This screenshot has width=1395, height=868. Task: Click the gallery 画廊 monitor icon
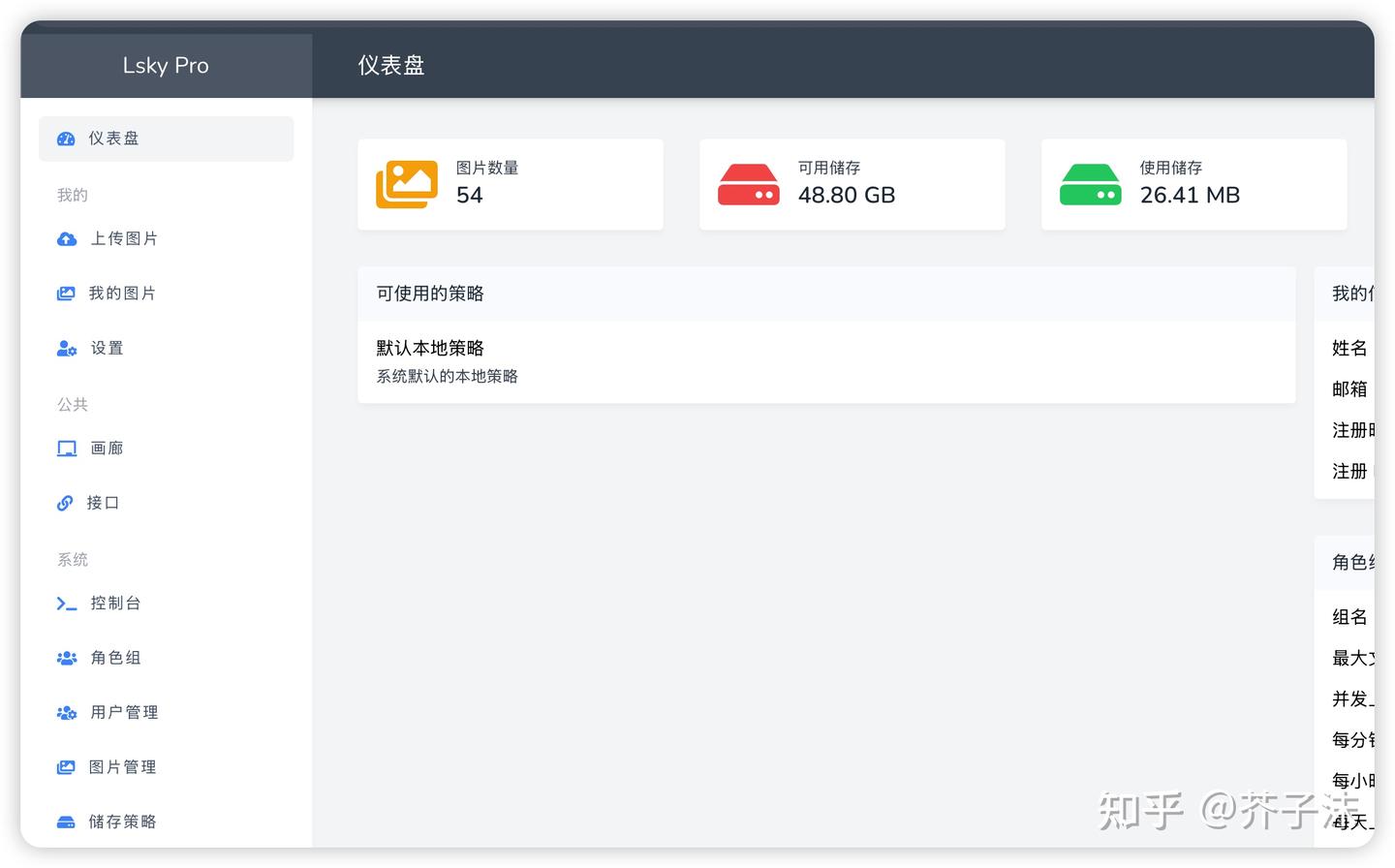[x=67, y=449]
